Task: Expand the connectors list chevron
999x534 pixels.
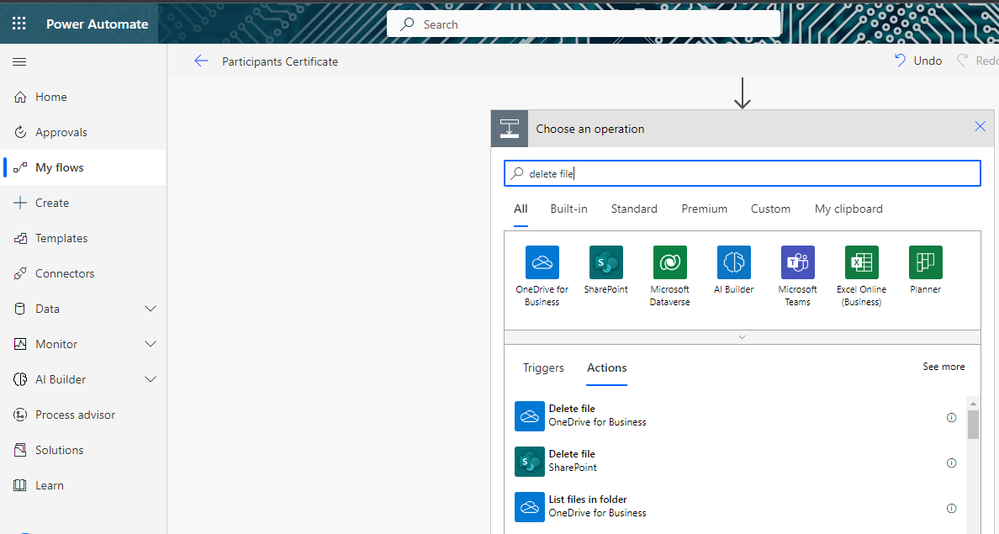Action: [742, 337]
